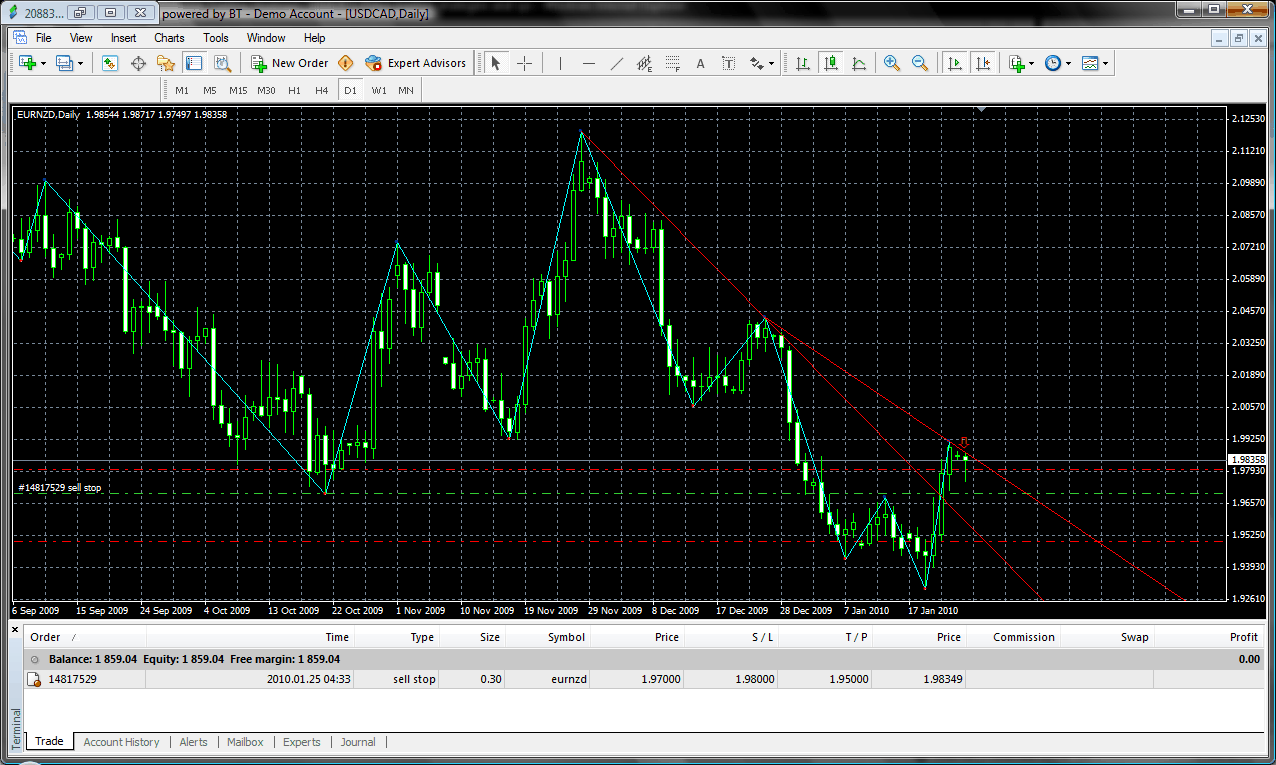Open the Periodicity clock dropdown
1276x765 pixels.
[x=1053, y=63]
